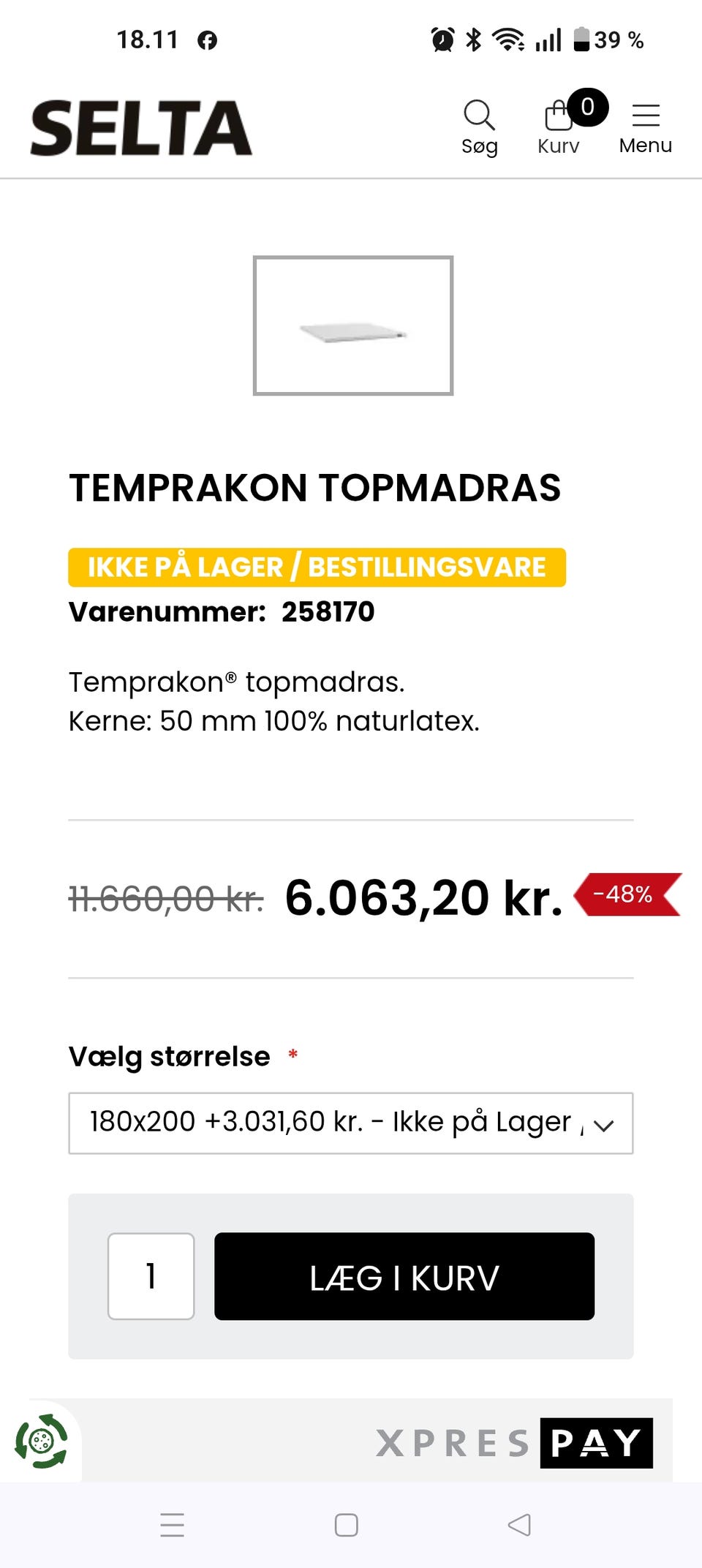Tap the TEMPRAKON TOPMADRAS product title
702x1568 pixels.
pos(314,488)
